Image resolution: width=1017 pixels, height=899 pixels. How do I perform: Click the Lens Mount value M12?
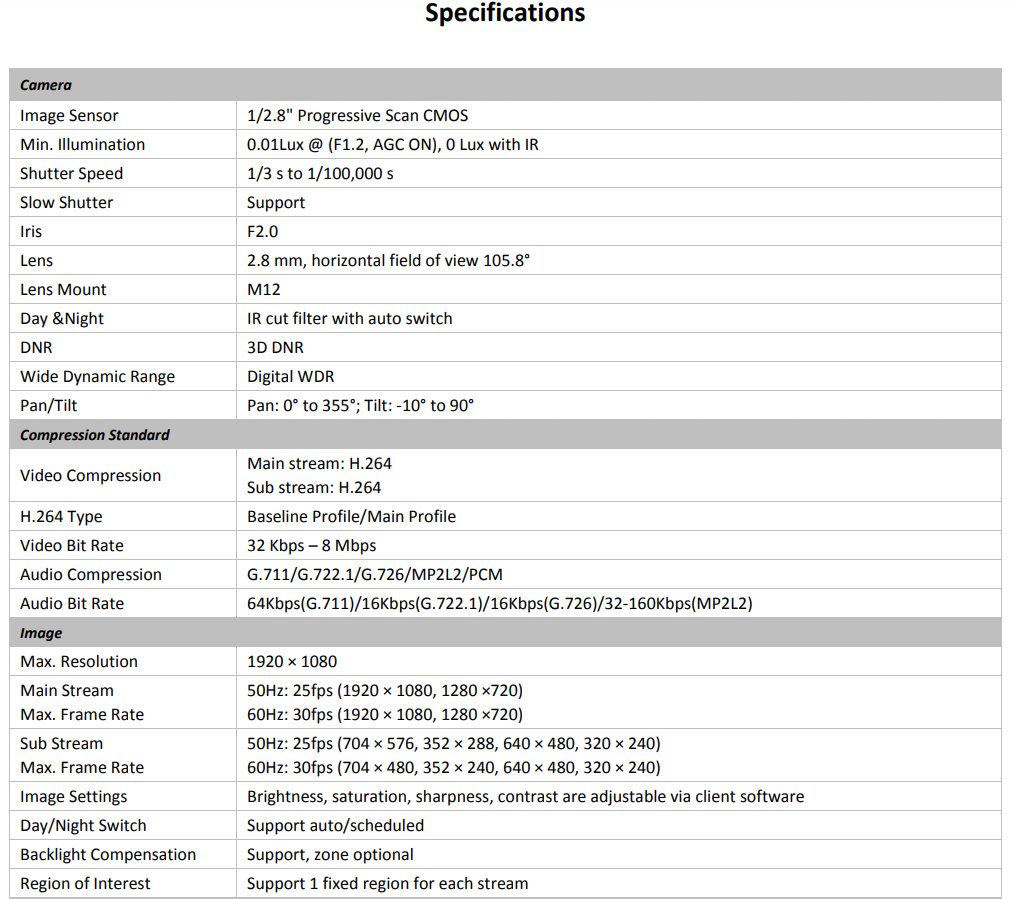click(264, 290)
